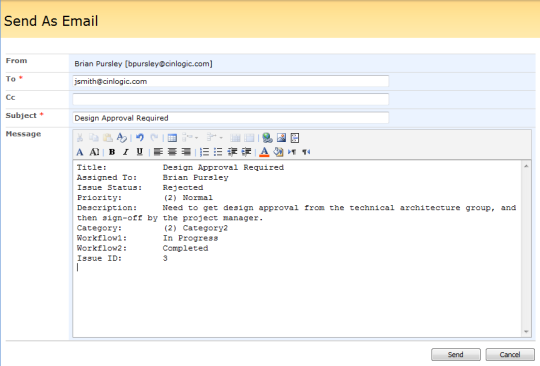
Task: Click the Paste icon in editor toolbar
Action: pyautogui.click(x=108, y=138)
